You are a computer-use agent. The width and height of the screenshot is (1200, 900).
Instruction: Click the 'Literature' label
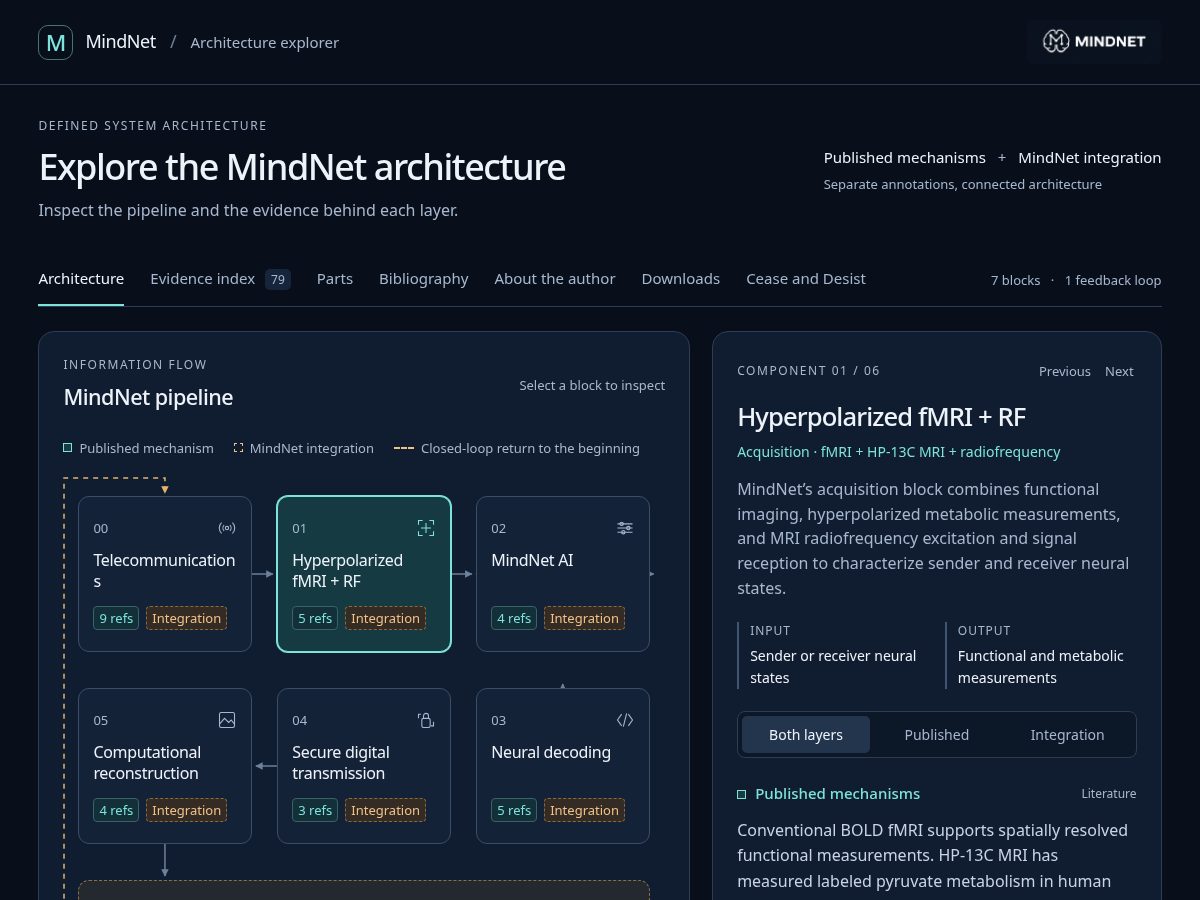1109,793
